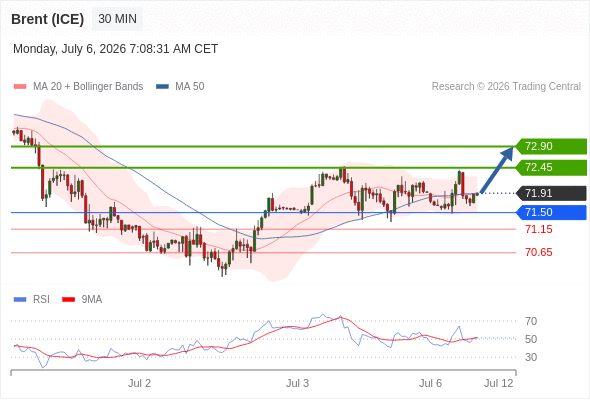The width and height of the screenshot is (590, 400).
Task: Select the red 71.15 support value
Action: click(538, 229)
